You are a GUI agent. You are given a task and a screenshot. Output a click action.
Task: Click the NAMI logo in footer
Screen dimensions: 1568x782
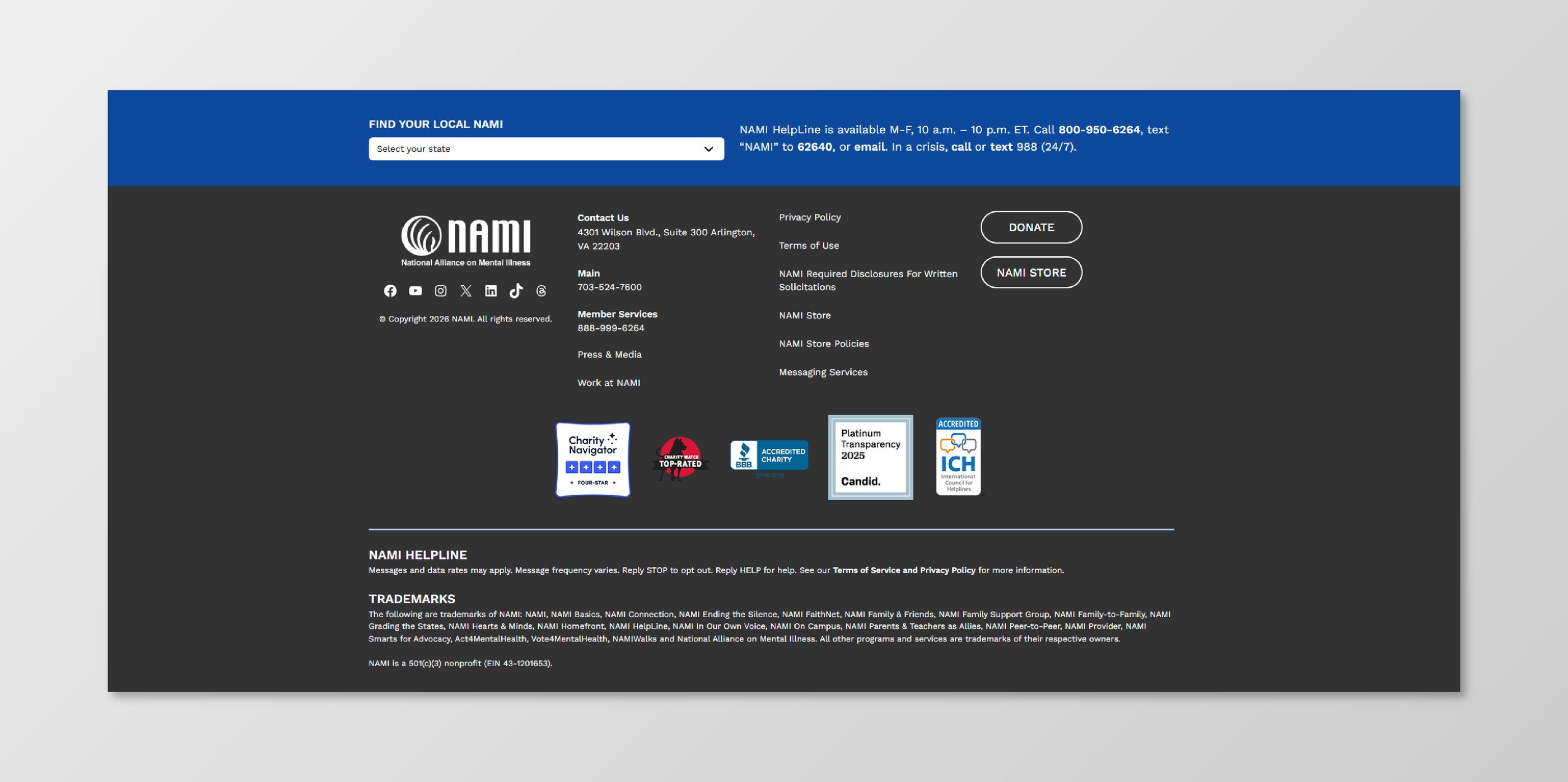click(x=466, y=241)
